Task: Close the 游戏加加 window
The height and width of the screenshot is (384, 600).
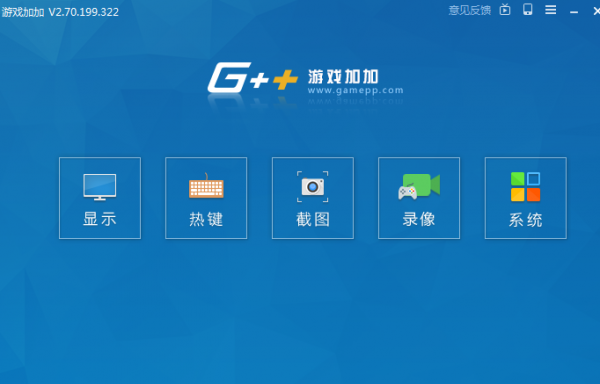Action: 597,11
